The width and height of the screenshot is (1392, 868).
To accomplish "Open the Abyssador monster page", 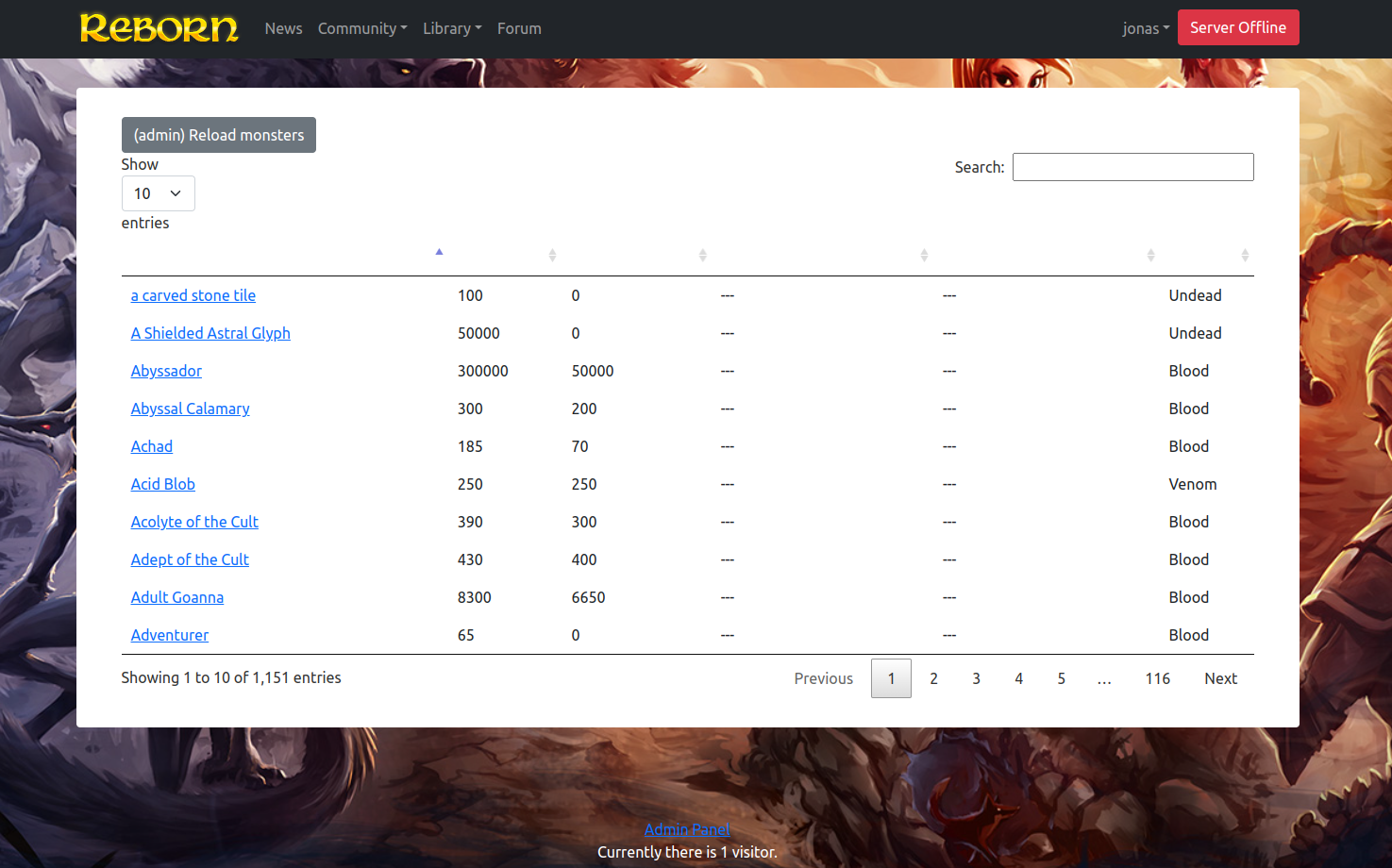I will click(x=166, y=371).
